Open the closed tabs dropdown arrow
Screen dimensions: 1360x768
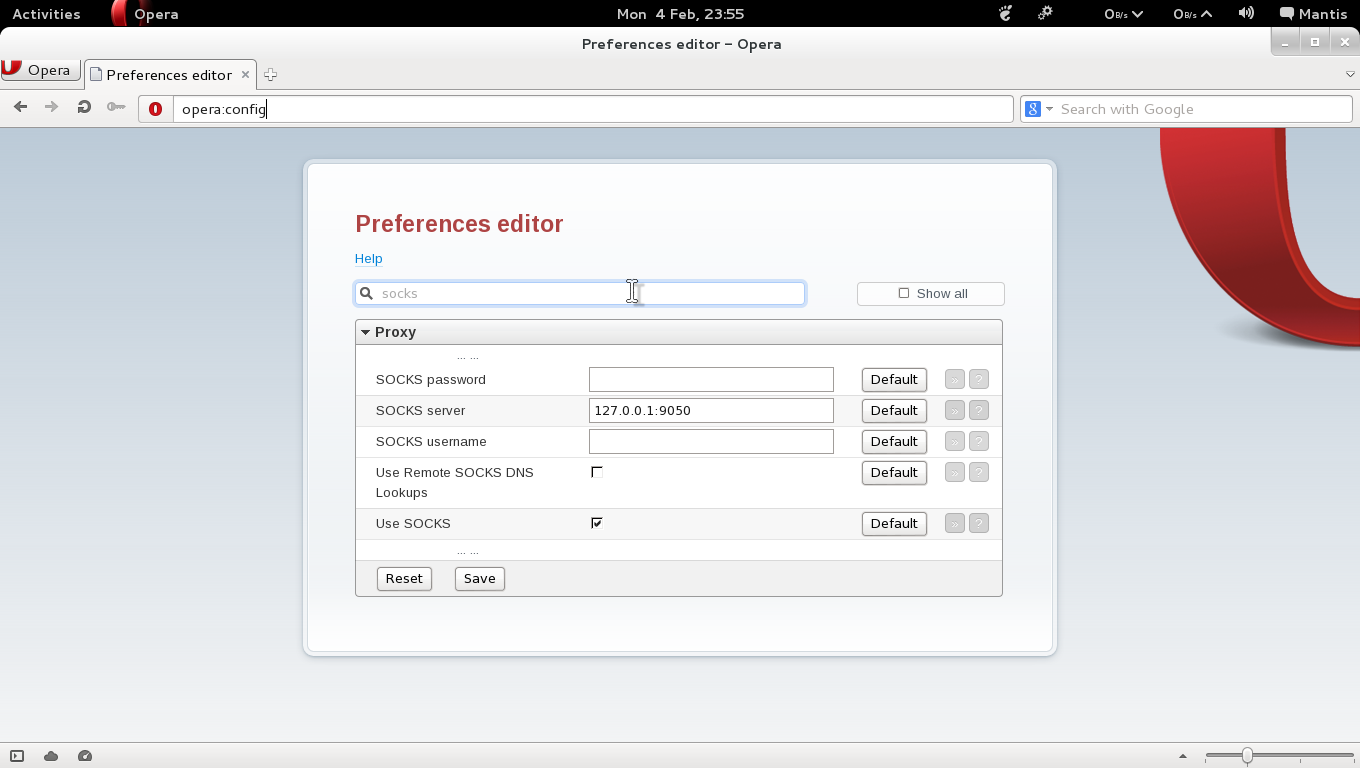1350,75
